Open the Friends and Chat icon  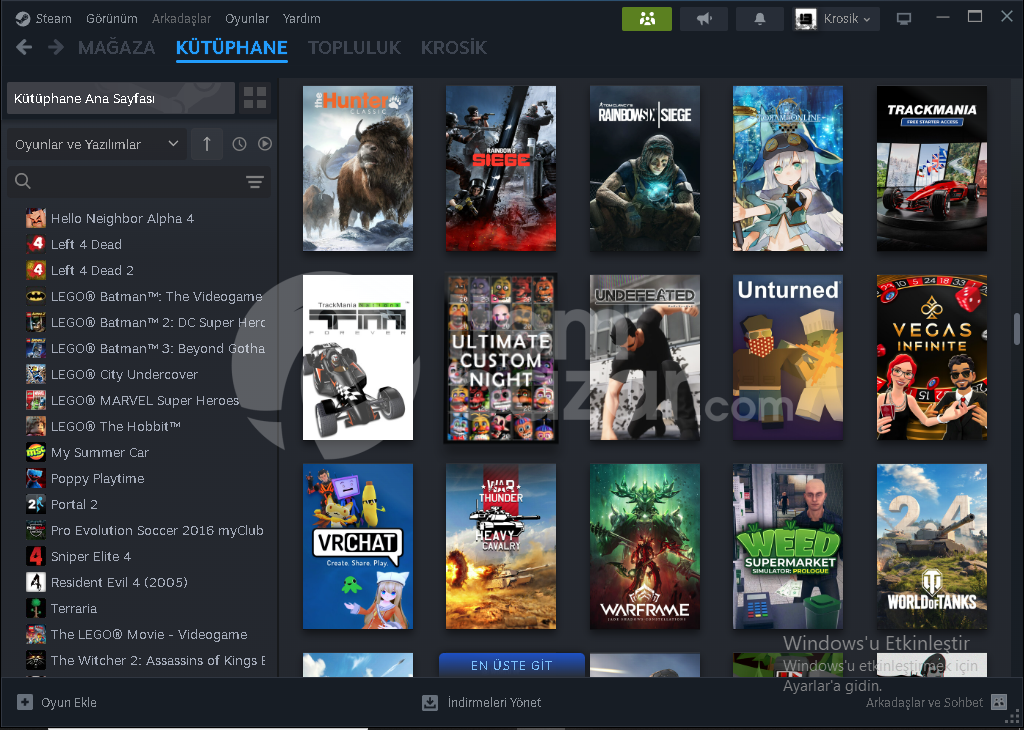999,702
